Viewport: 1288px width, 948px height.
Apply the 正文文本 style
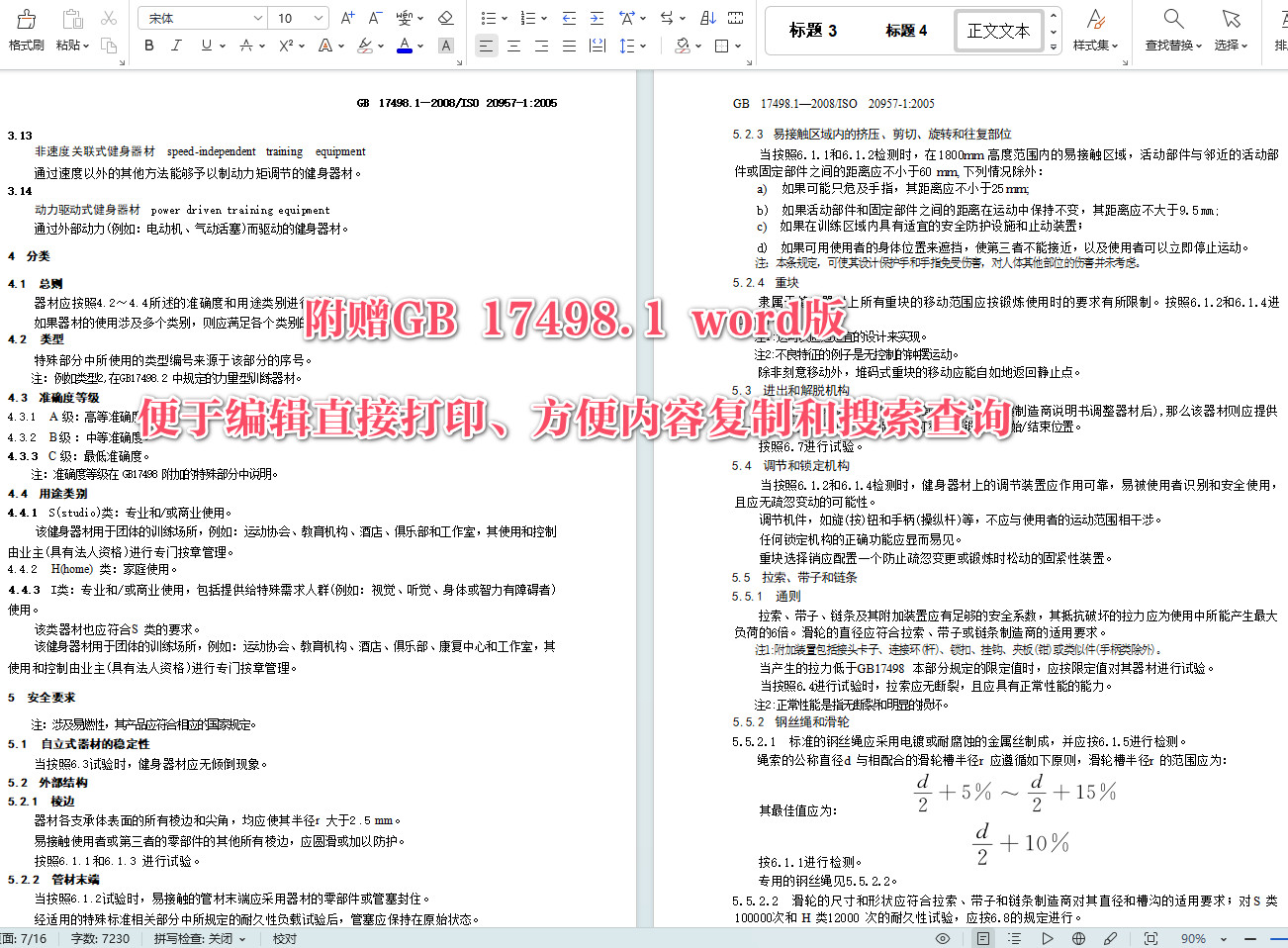[999, 30]
